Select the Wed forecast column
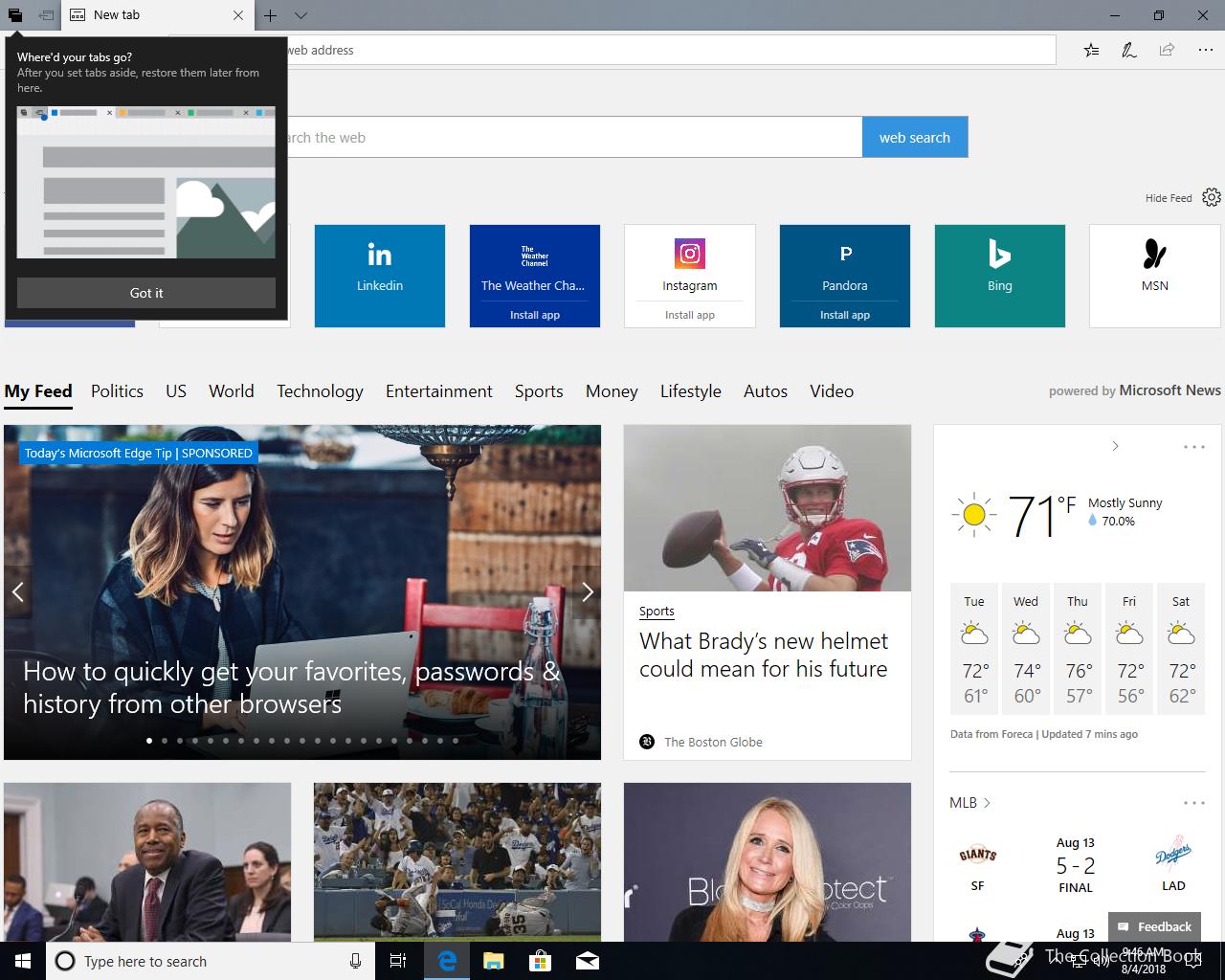 pos(1026,649)
